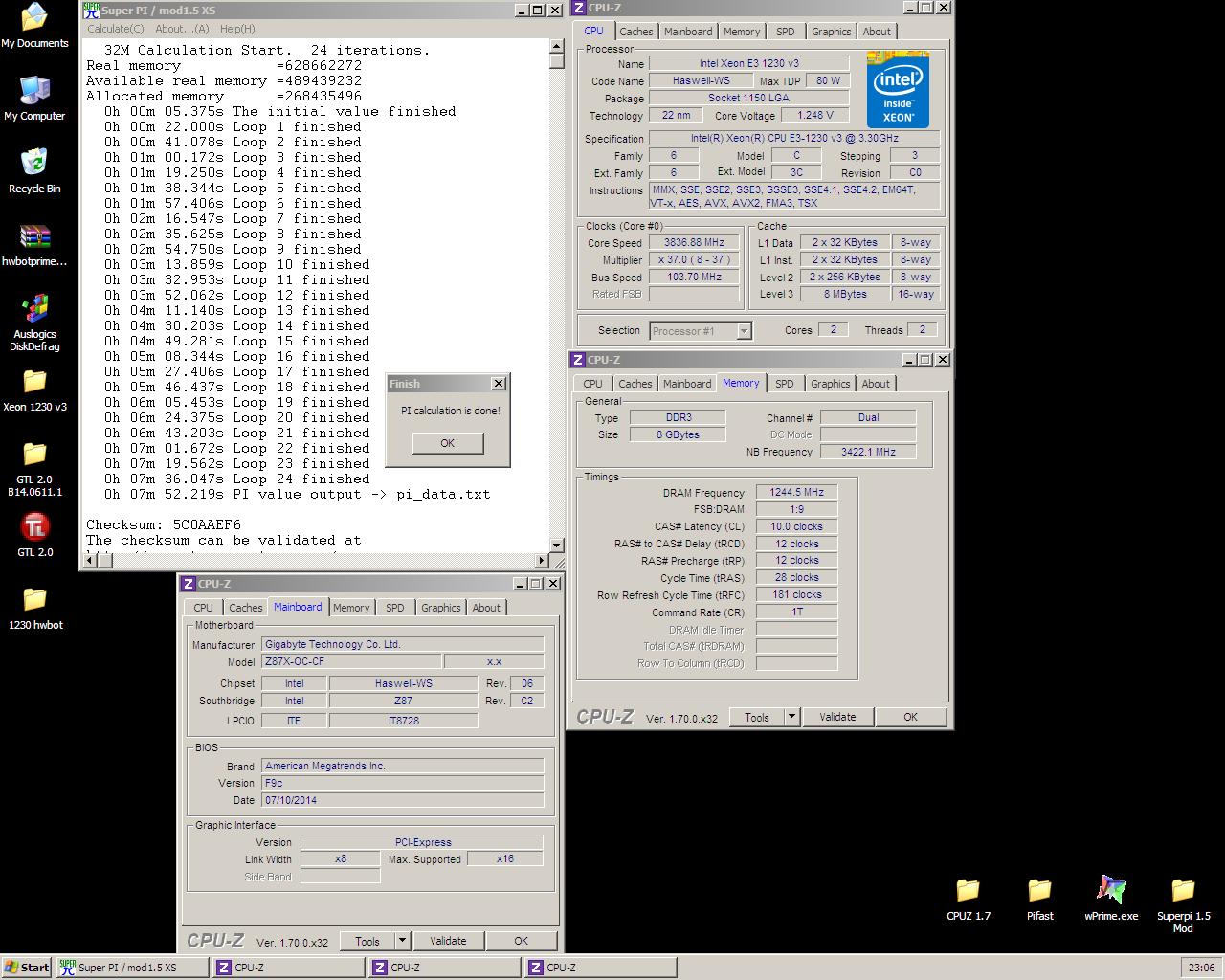Open the Mainboard tab in top CPU-Z window
Image resolution: width=1225 pixels, height=980 pixels.
(688, 32)
